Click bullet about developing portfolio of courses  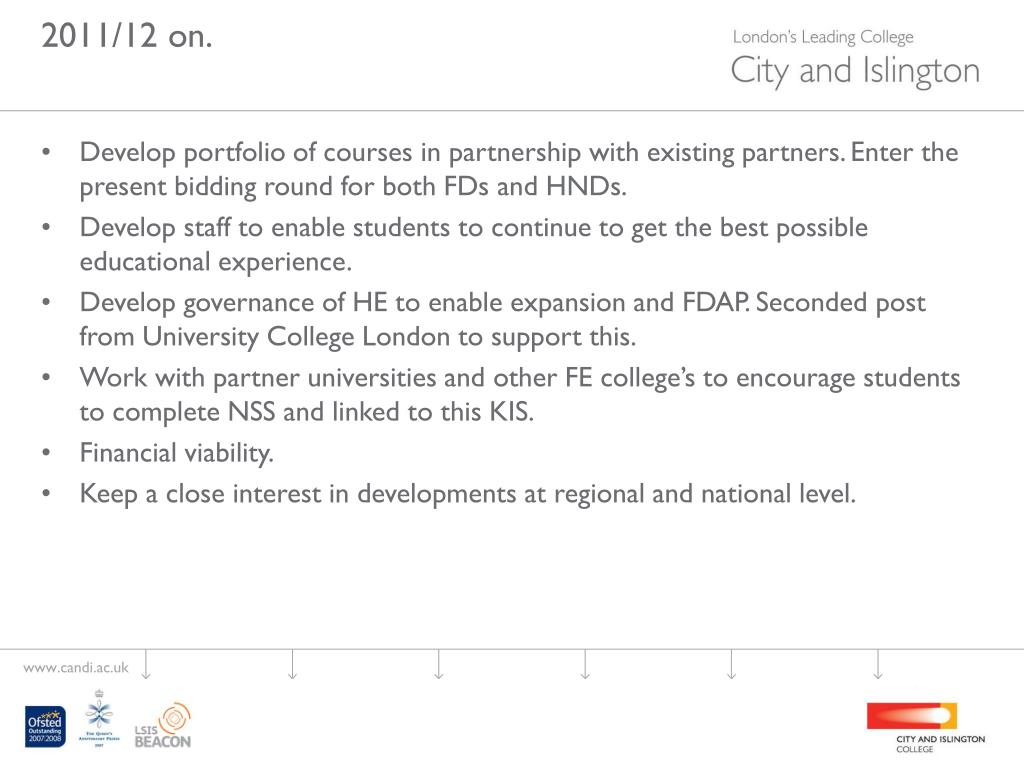point(519,169)
